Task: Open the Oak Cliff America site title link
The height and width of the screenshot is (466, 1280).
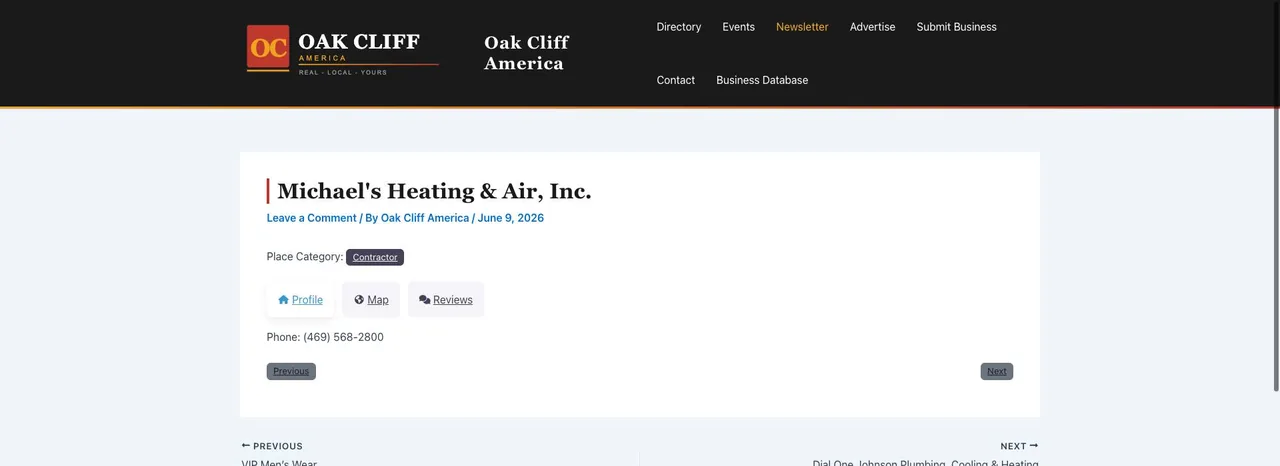Action: click(x=526, y=53)
